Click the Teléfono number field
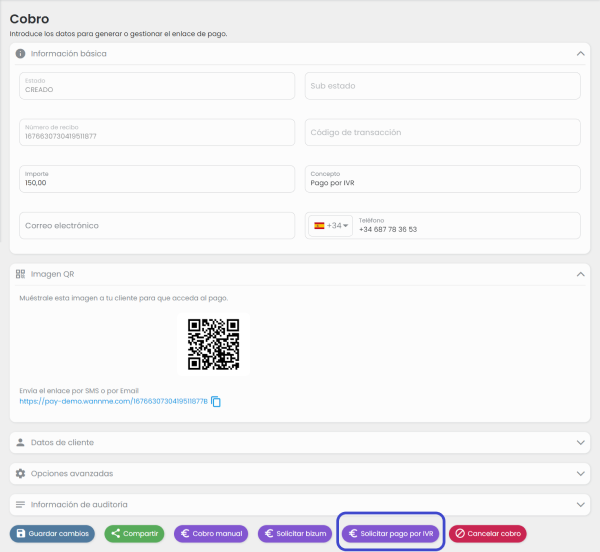Screen dimensions: 600x552 (467, 225)
